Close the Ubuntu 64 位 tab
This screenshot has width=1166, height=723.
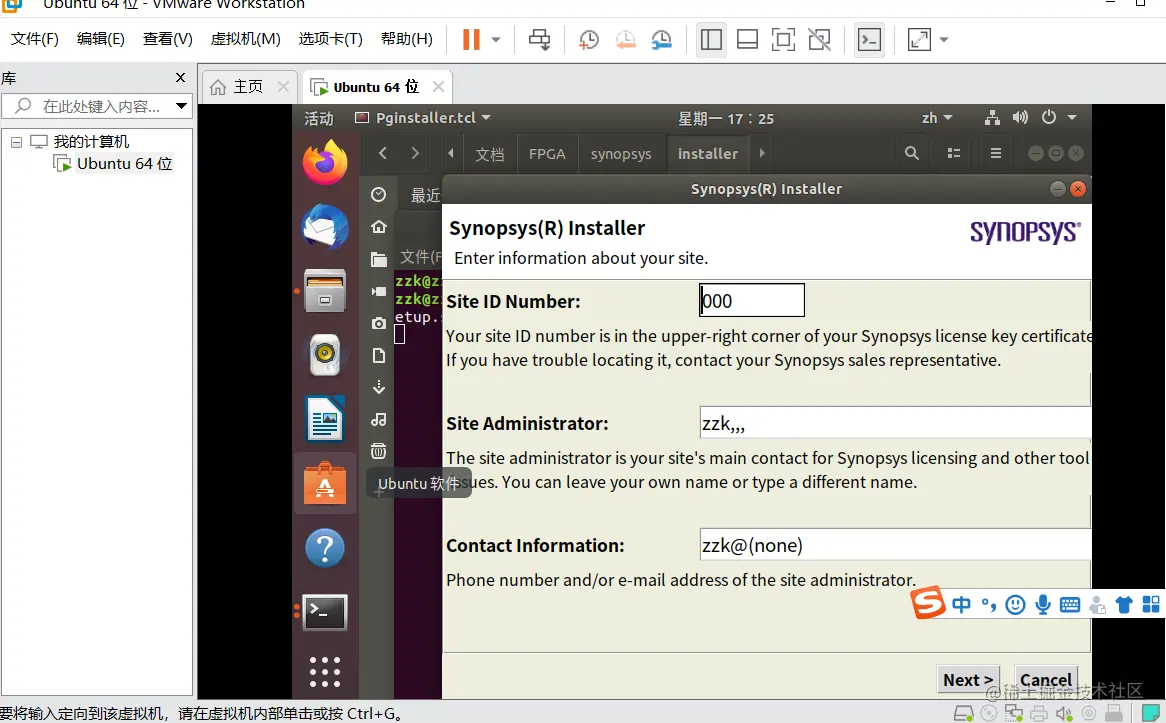point(438,87)
